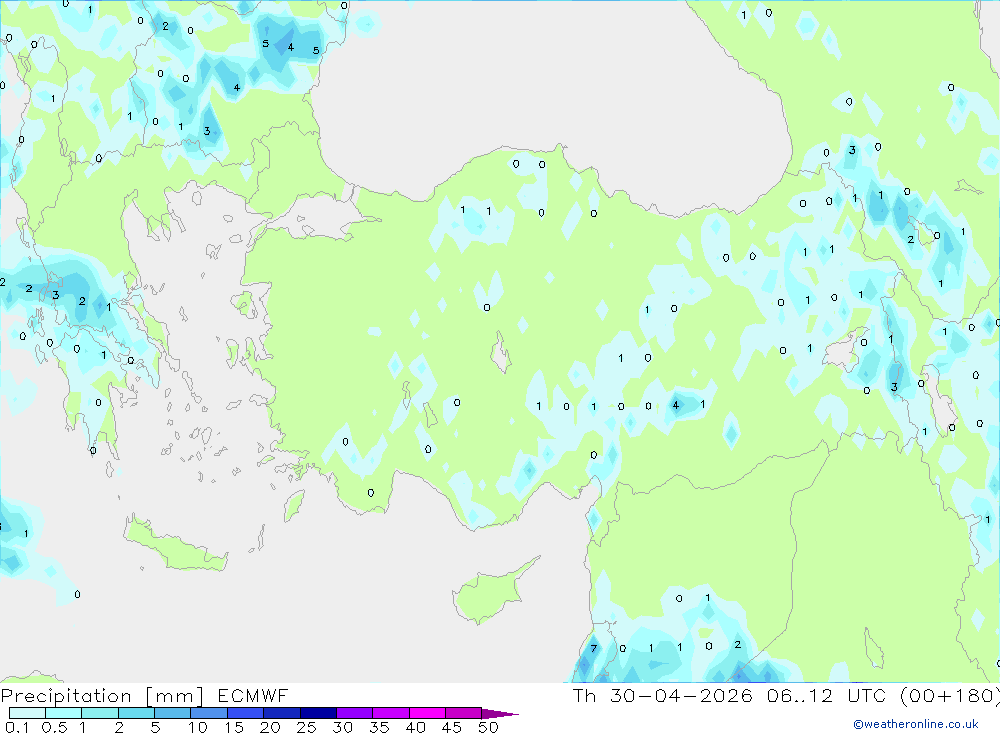Click the legend arrow tip beyond 50 mm

500,713
